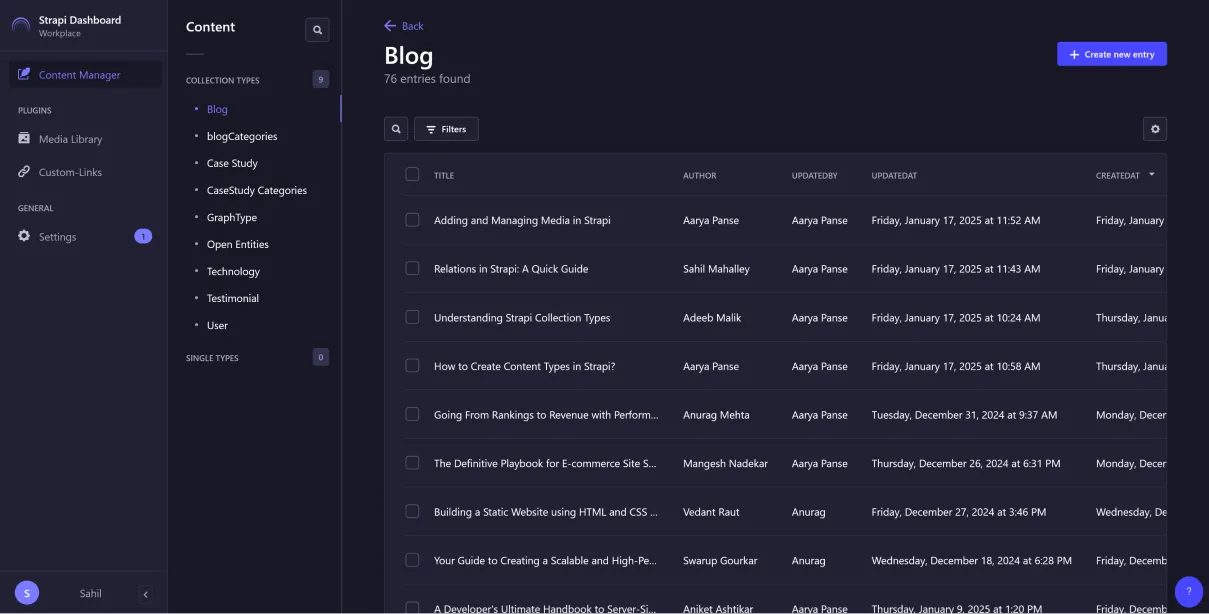Go back using the Back link

[404, 26]
